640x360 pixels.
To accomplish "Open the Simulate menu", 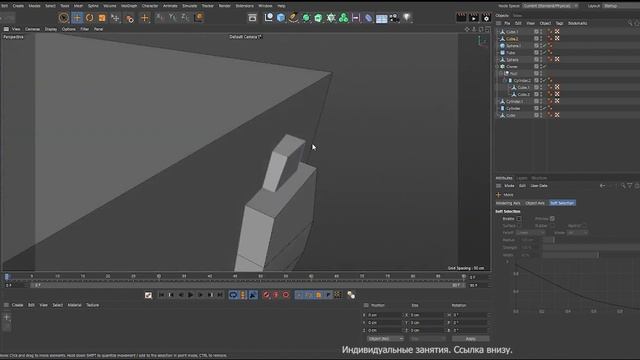I will click(x=189, y=6).
